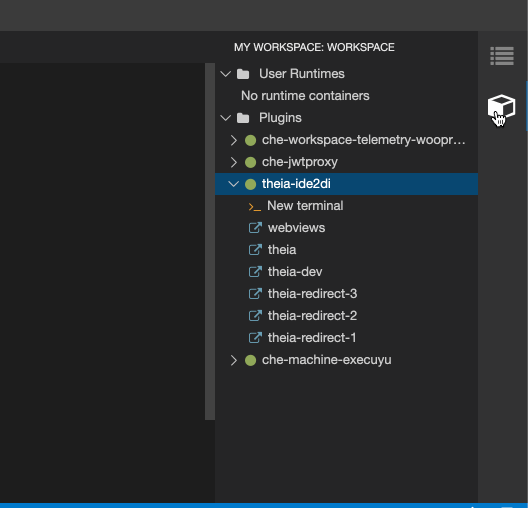Image resolution: width=528 pixels, height=508 pixels.
Task: Click the theia-redirect-1 external link icon
Action: (255, 338)
